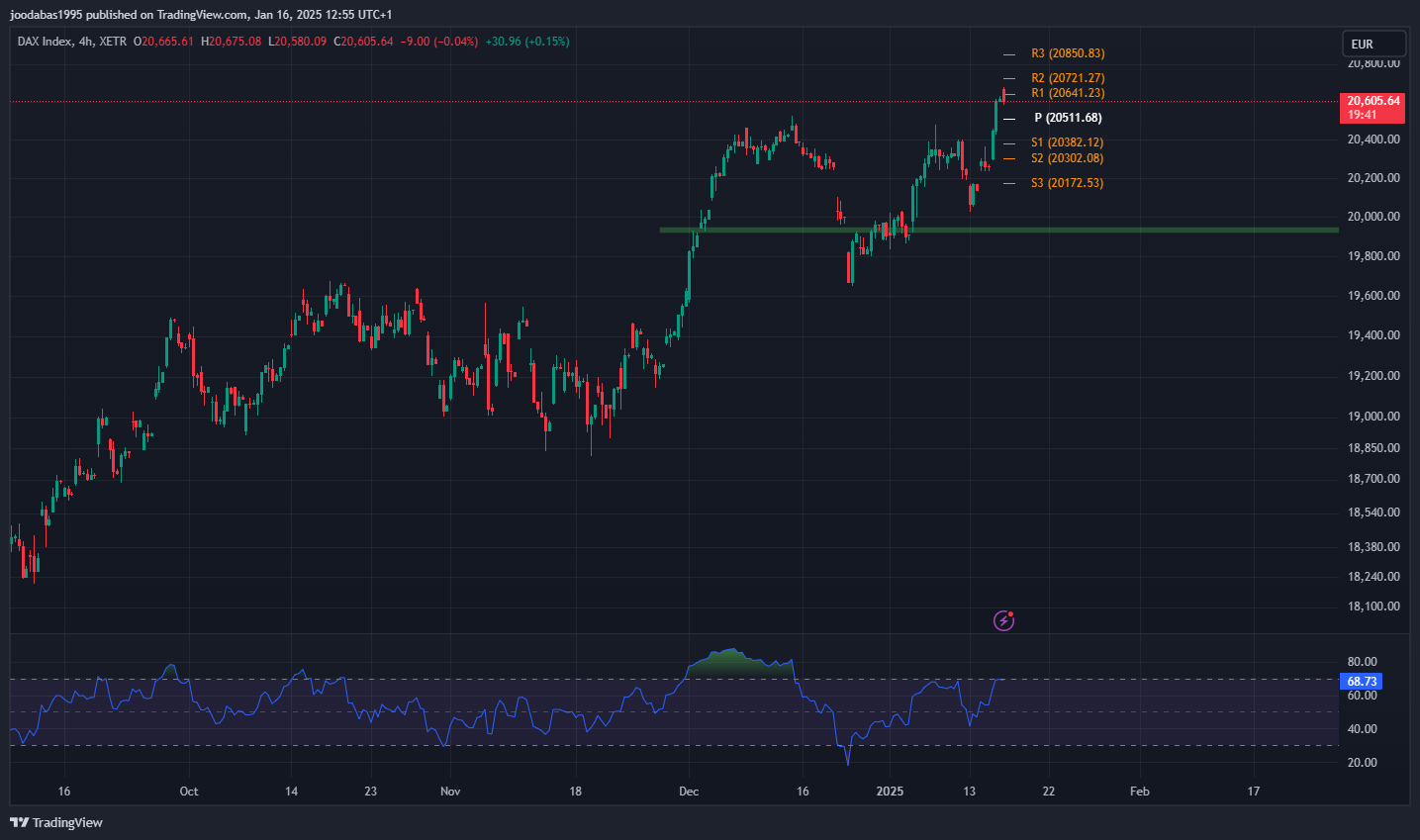Click the Feb label on time axis
Screen dimensions: 1420x840
click(1140, 792)
